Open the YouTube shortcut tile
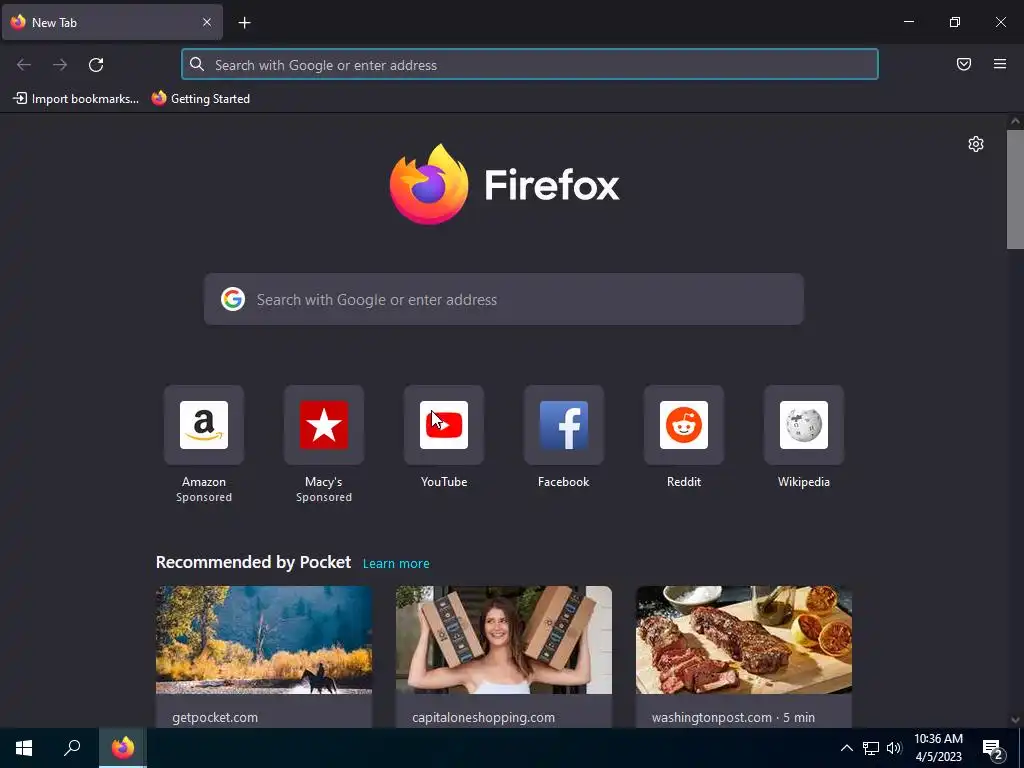The image size is (1024, 768). point(443,425)
